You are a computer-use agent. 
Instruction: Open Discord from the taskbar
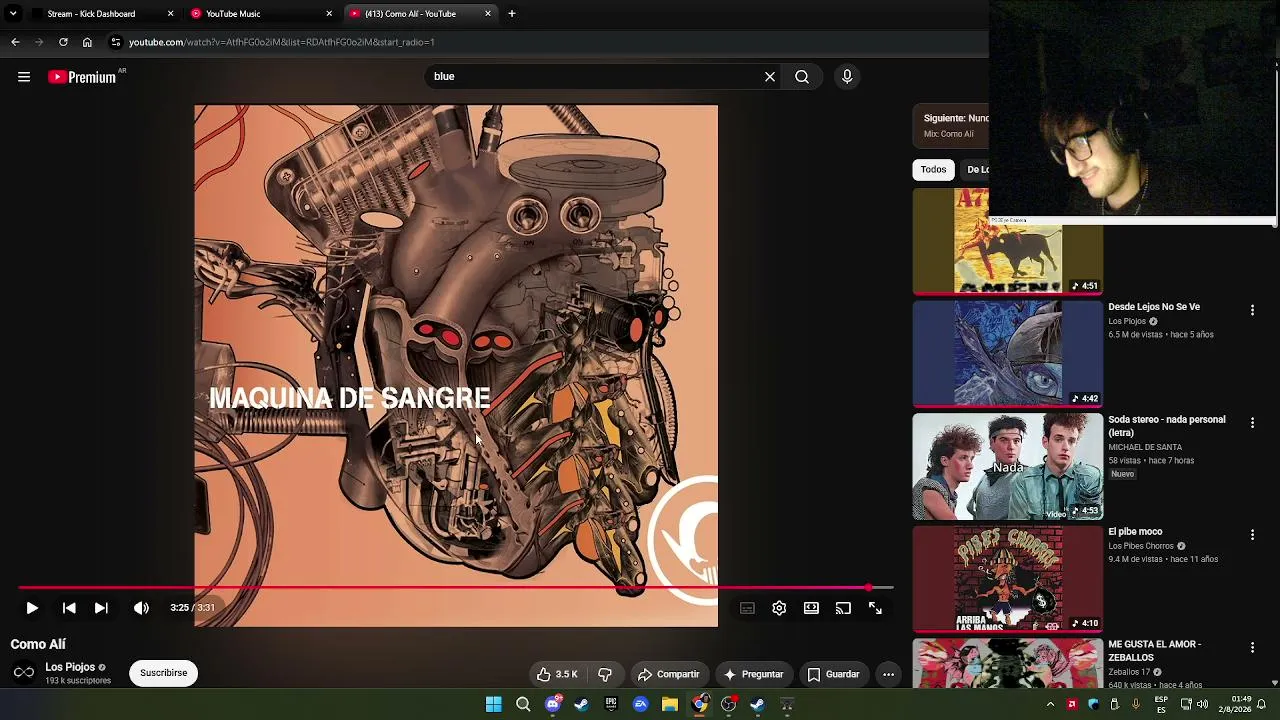point(552,705)
